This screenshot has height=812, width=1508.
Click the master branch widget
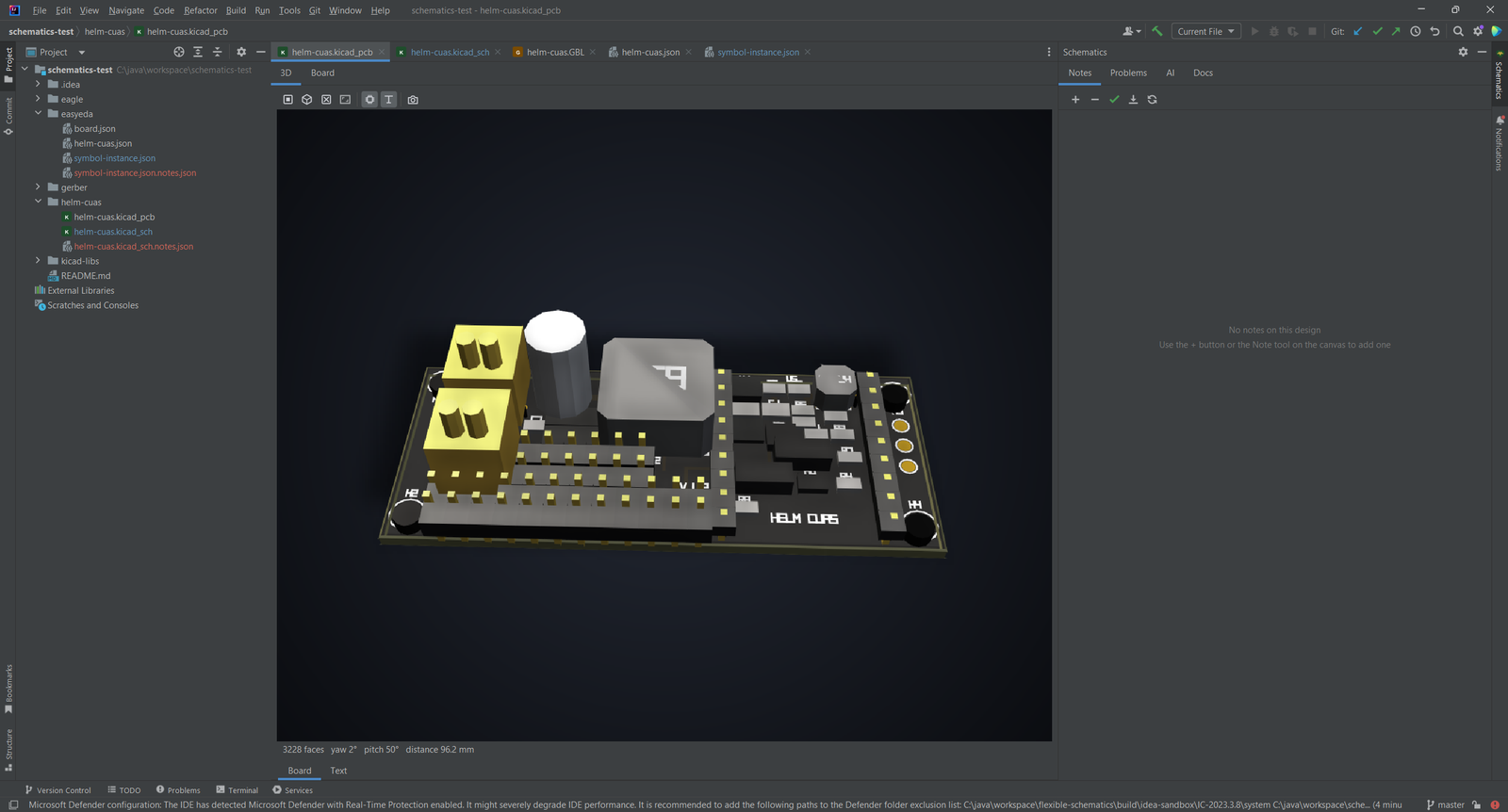click(1446, 804)
